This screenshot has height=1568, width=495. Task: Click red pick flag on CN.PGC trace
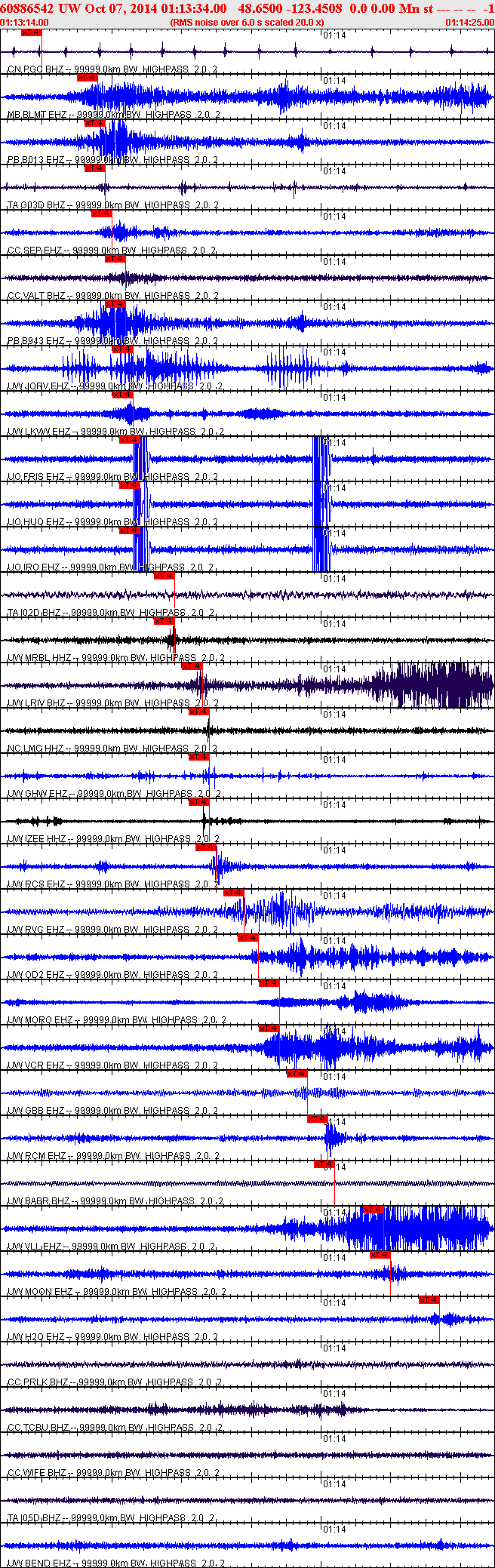(x=32, y=32)
